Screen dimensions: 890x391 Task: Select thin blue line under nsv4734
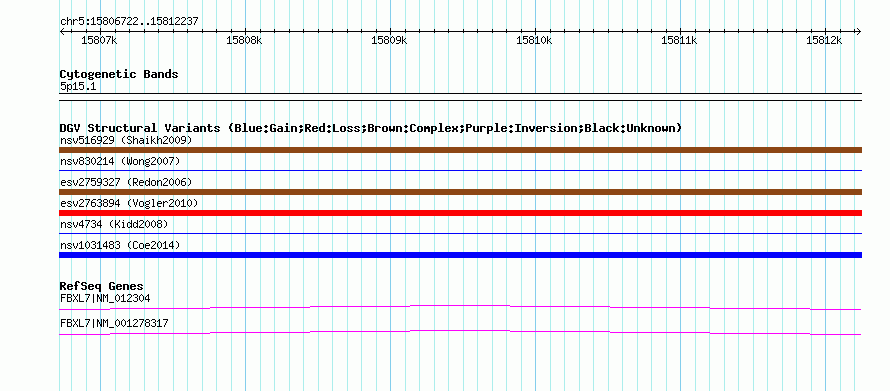click(460, 233)
